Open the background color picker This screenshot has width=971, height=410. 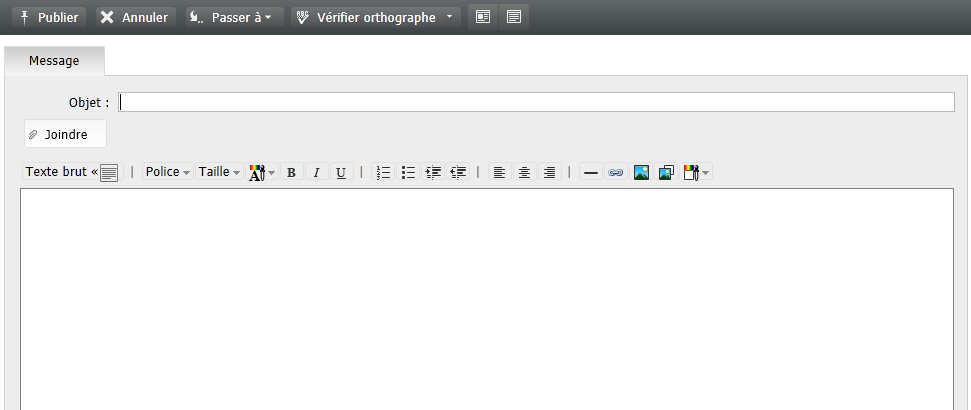click(x=696, y=172)
